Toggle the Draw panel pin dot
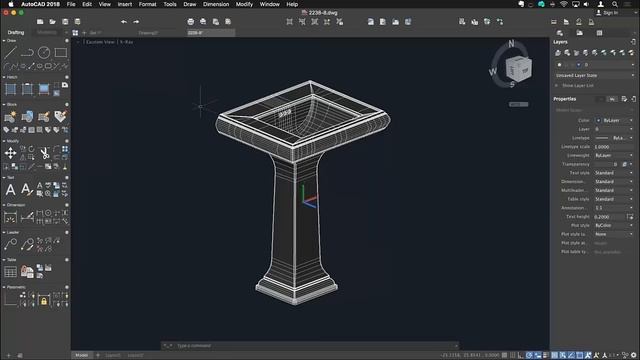This screenshot has height=360, width=640. pos(67,41)
